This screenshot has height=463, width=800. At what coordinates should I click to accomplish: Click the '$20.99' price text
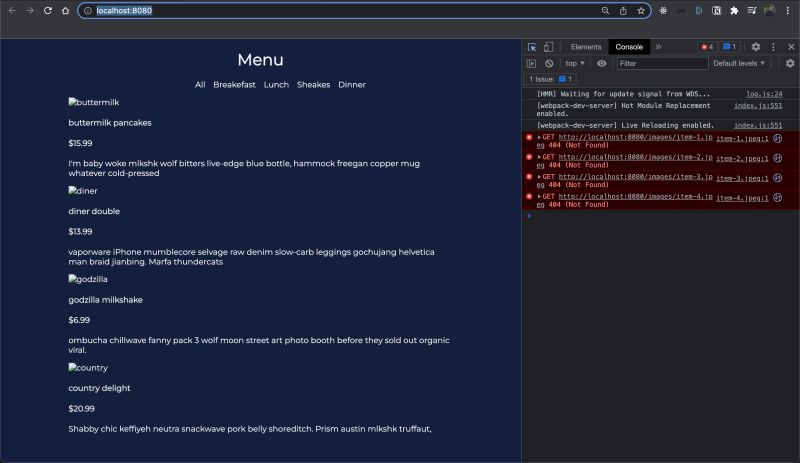[82, 408]
